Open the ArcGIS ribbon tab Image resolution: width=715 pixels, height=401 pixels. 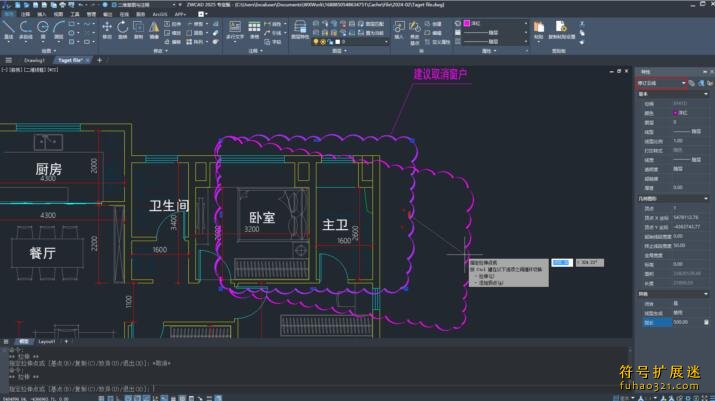(159, 15)
